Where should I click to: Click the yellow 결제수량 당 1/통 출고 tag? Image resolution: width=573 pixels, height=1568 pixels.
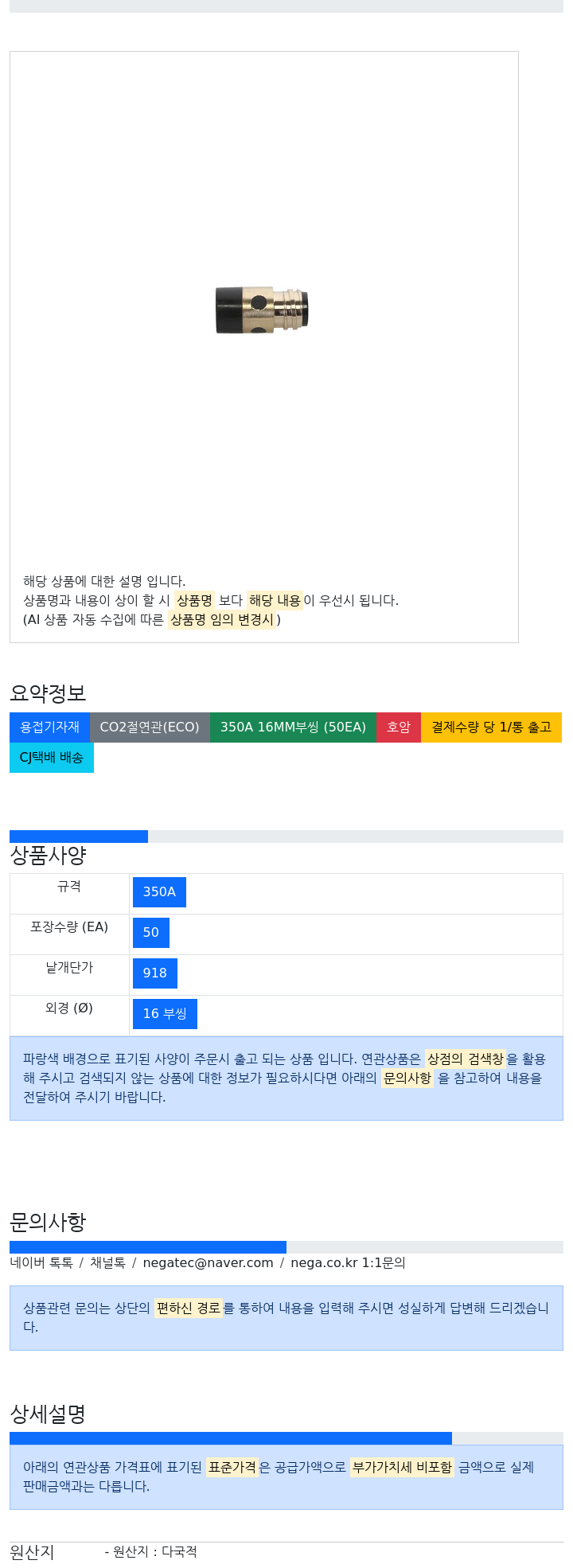tap(491, 727)
